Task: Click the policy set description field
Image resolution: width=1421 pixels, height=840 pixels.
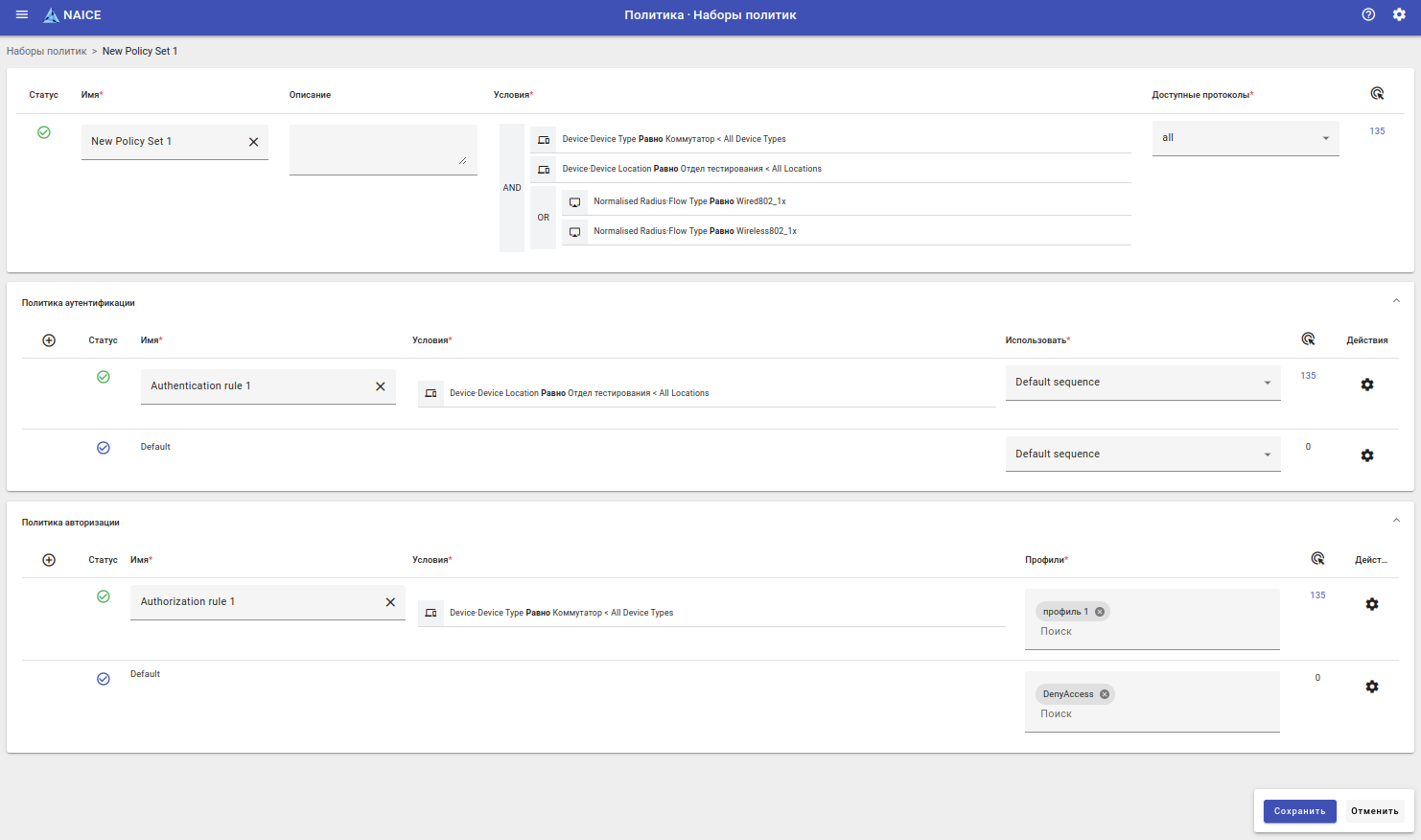Action: pos(383,149)
